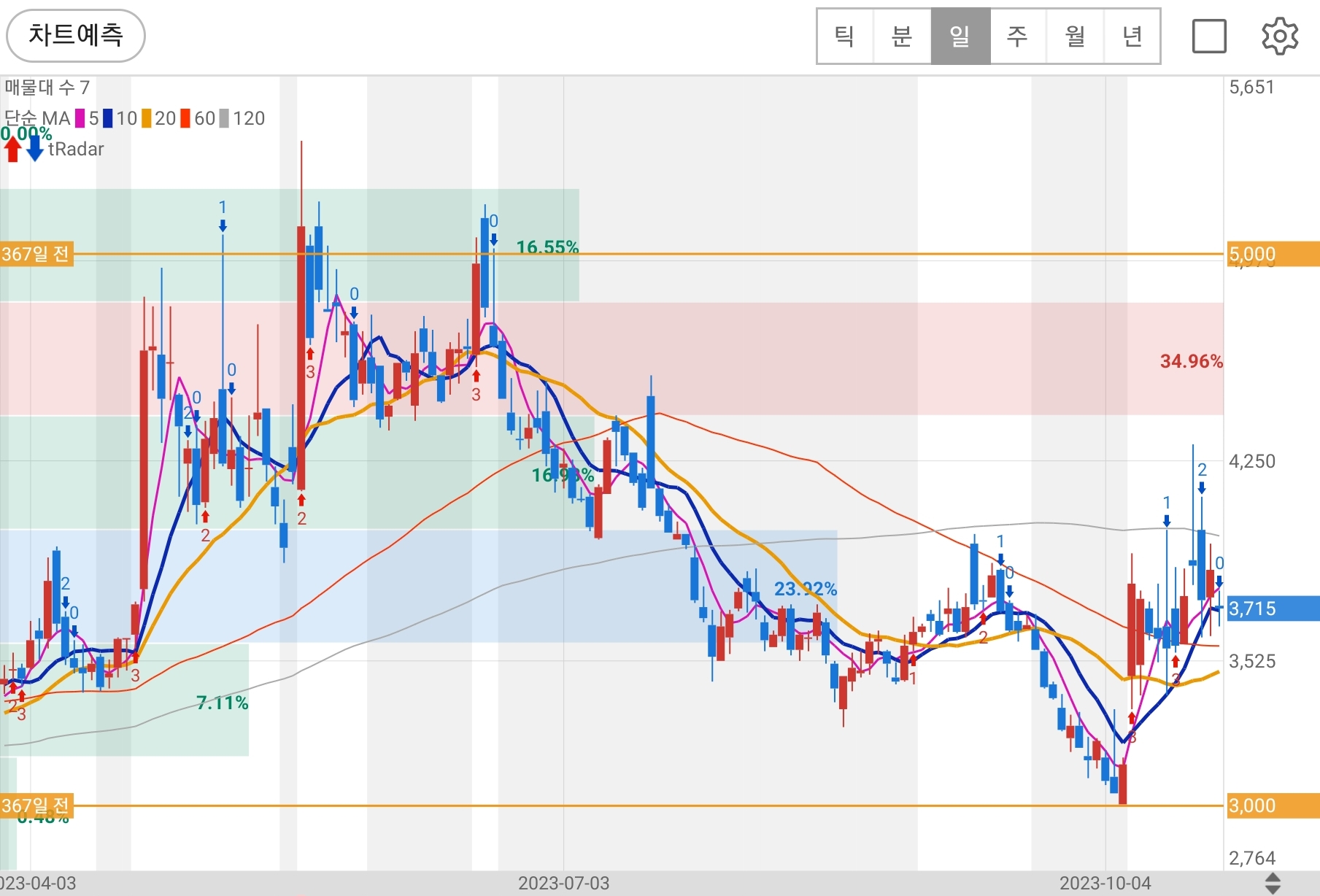Click the blue 3,715 current price tag
Image resolution: width=1320 pixels, height=896 pixels.
[x=1273, y=609]
